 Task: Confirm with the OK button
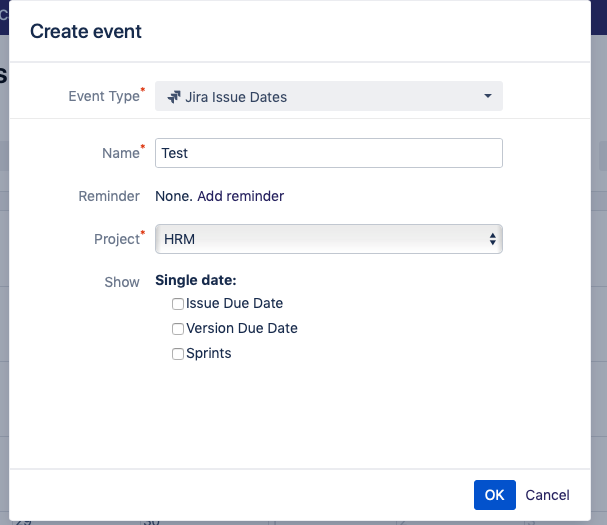[x=494, y=495]
